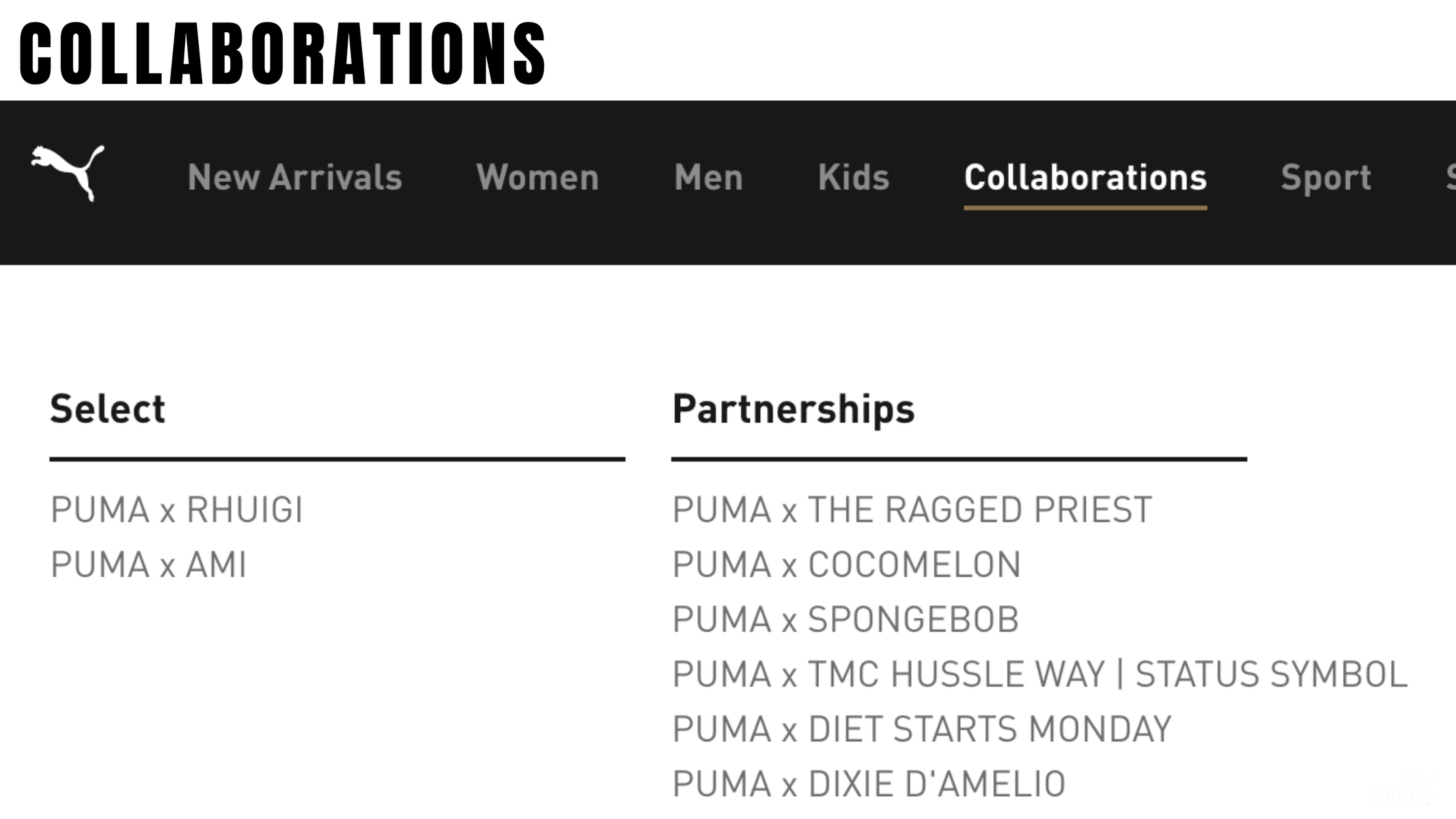Click the PUMA cat logo
This screenshot has width=1456, height=819.
pyautogui.click(x=68, y=173)
